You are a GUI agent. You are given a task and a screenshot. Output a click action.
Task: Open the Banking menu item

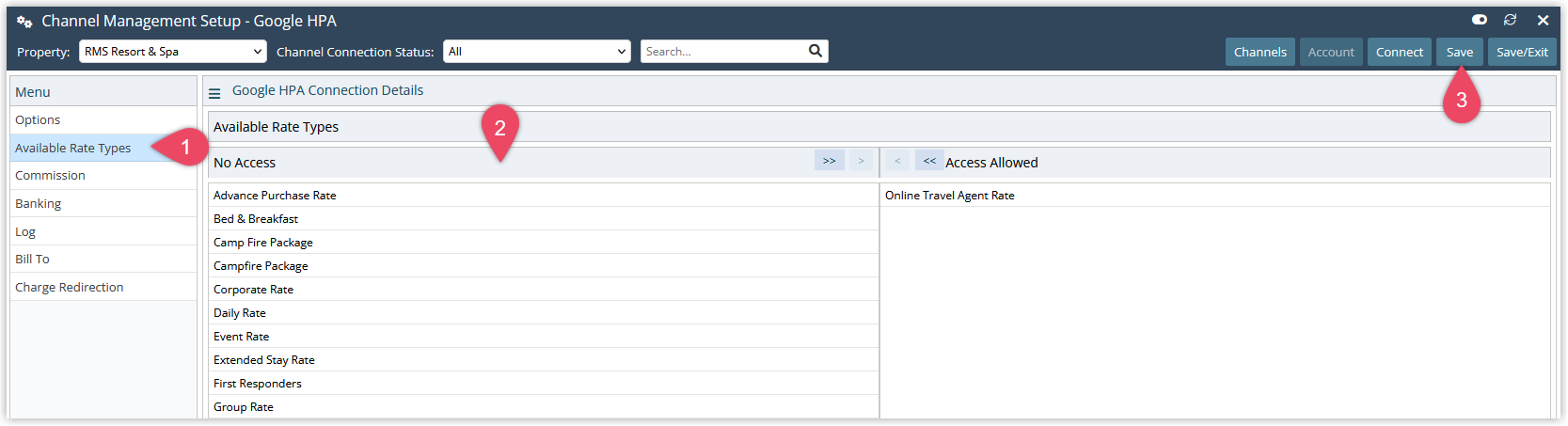[x=103, y=203]
